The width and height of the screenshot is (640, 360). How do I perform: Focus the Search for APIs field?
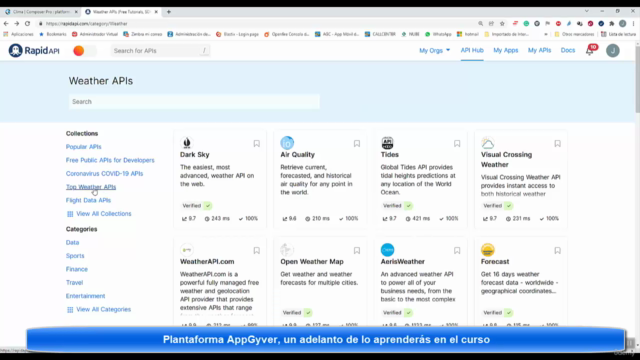[160, 51]
